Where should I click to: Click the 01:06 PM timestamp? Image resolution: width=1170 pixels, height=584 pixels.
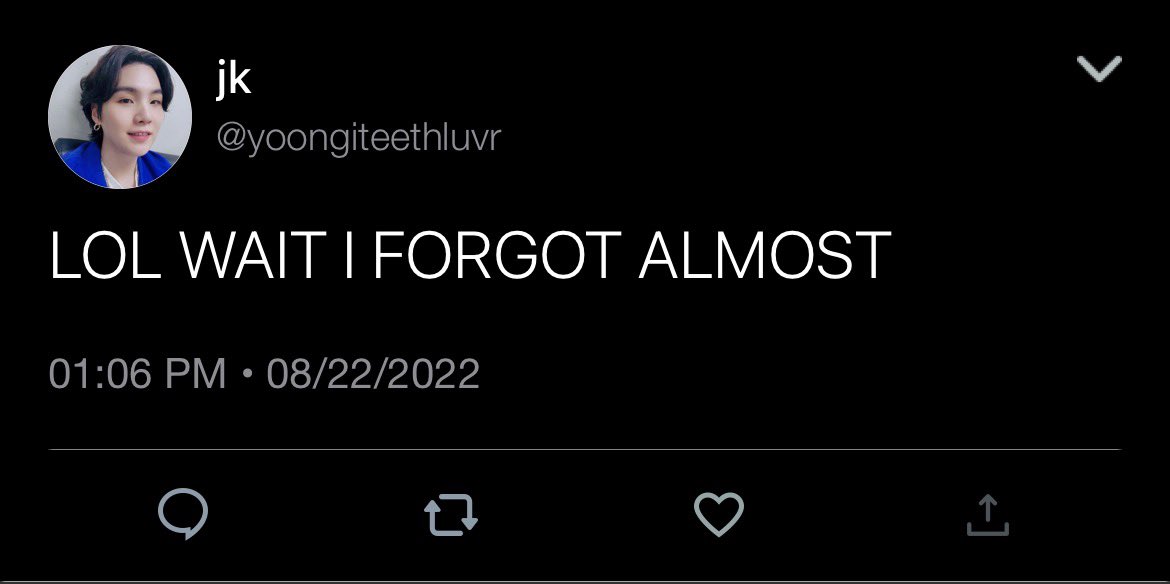point(137,374)
